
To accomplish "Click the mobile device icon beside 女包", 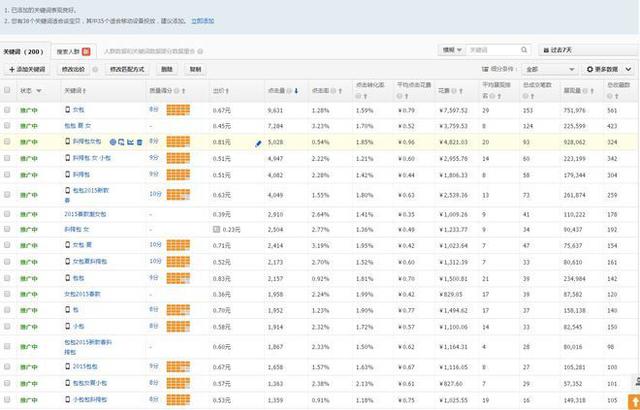I will (68, 109).
